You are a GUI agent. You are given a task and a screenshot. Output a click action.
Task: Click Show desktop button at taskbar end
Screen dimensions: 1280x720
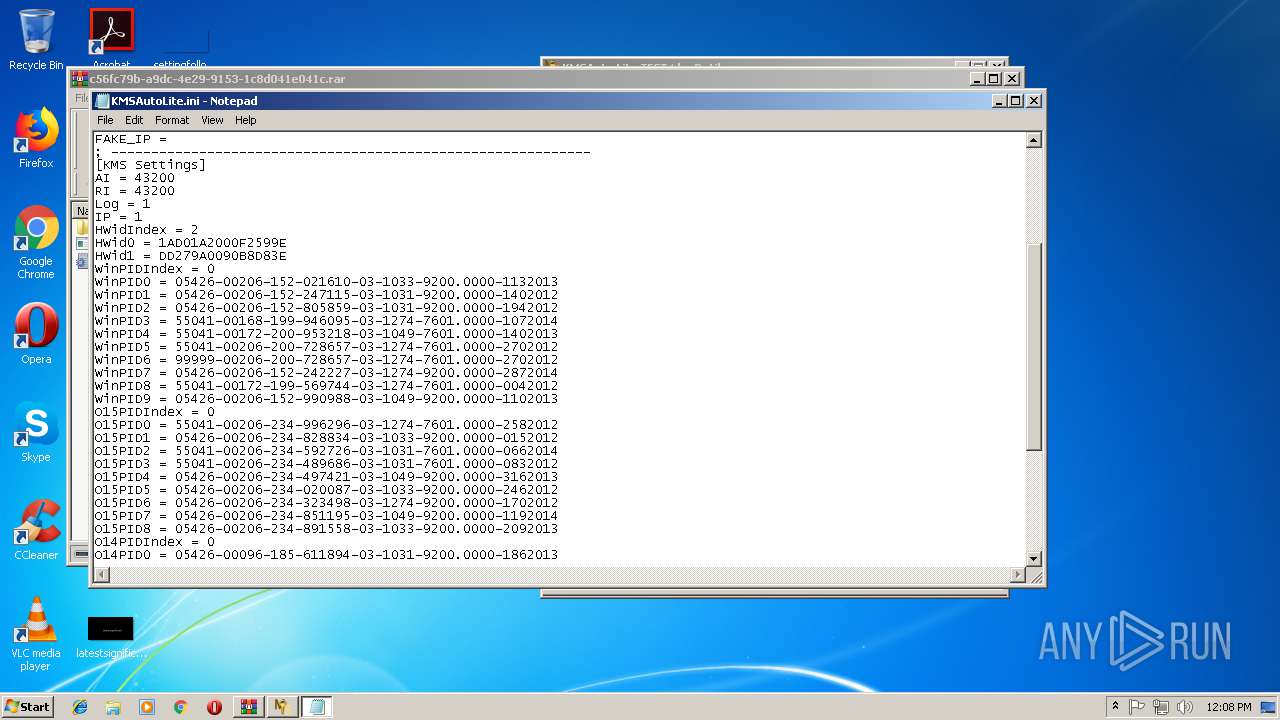pyautogui.click(x=1270, y=707)
